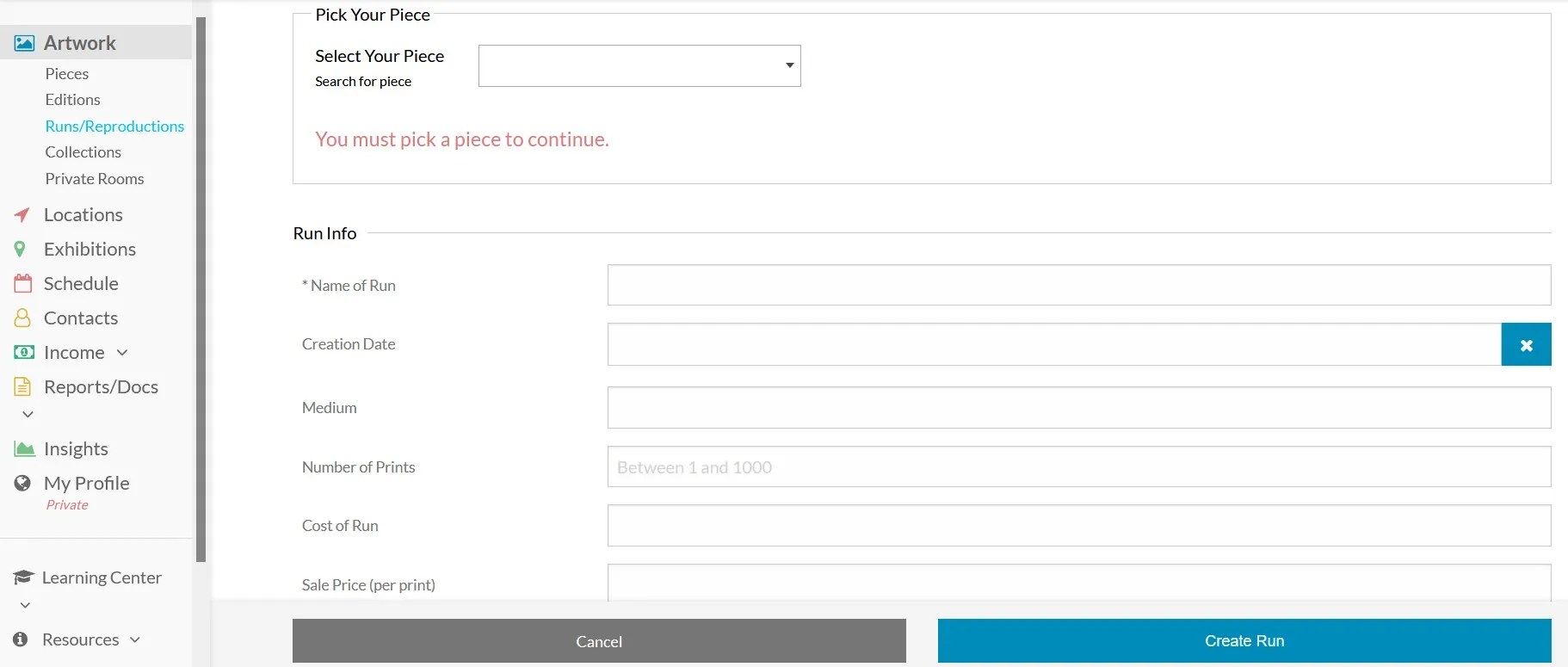Image resolution: width=1568 pixels, height=667 pixels.
Task: Click the Create Run button
Action: 1244,640
